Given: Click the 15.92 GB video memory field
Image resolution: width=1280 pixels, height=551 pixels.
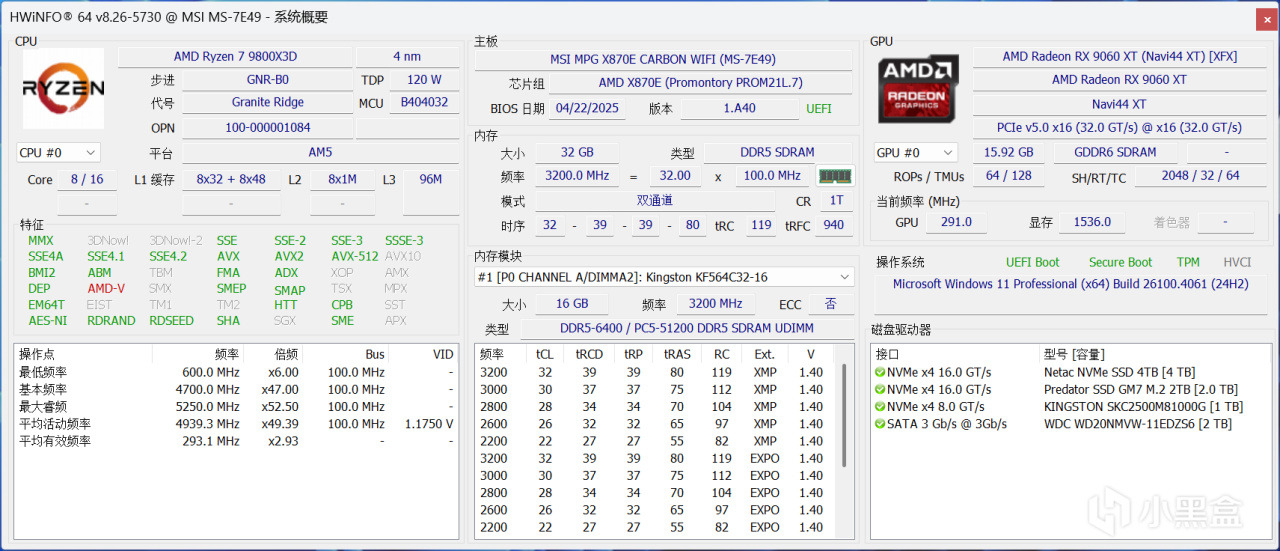Looking at the screenshot, I should coord(1008,152).
